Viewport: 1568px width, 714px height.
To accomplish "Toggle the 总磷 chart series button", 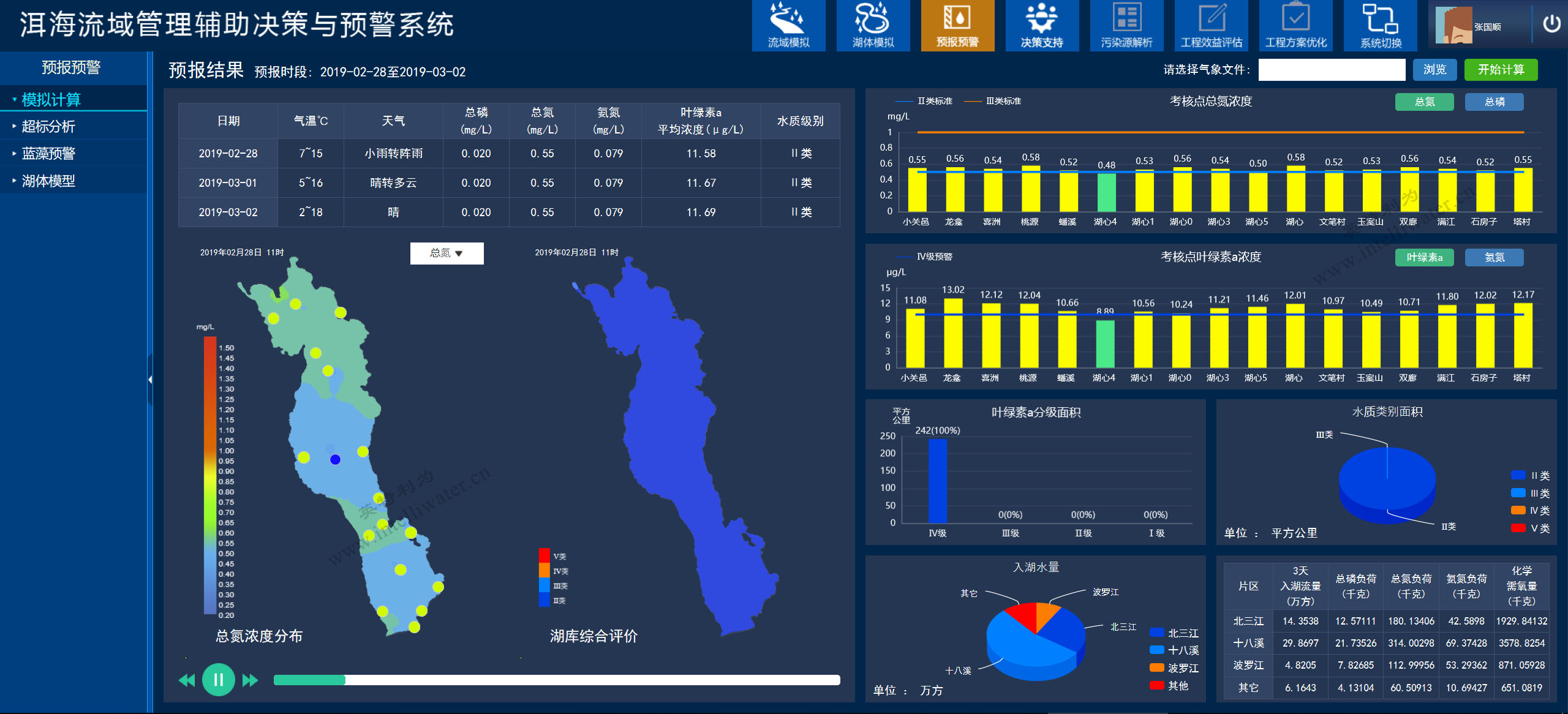I will (1494, 102).
